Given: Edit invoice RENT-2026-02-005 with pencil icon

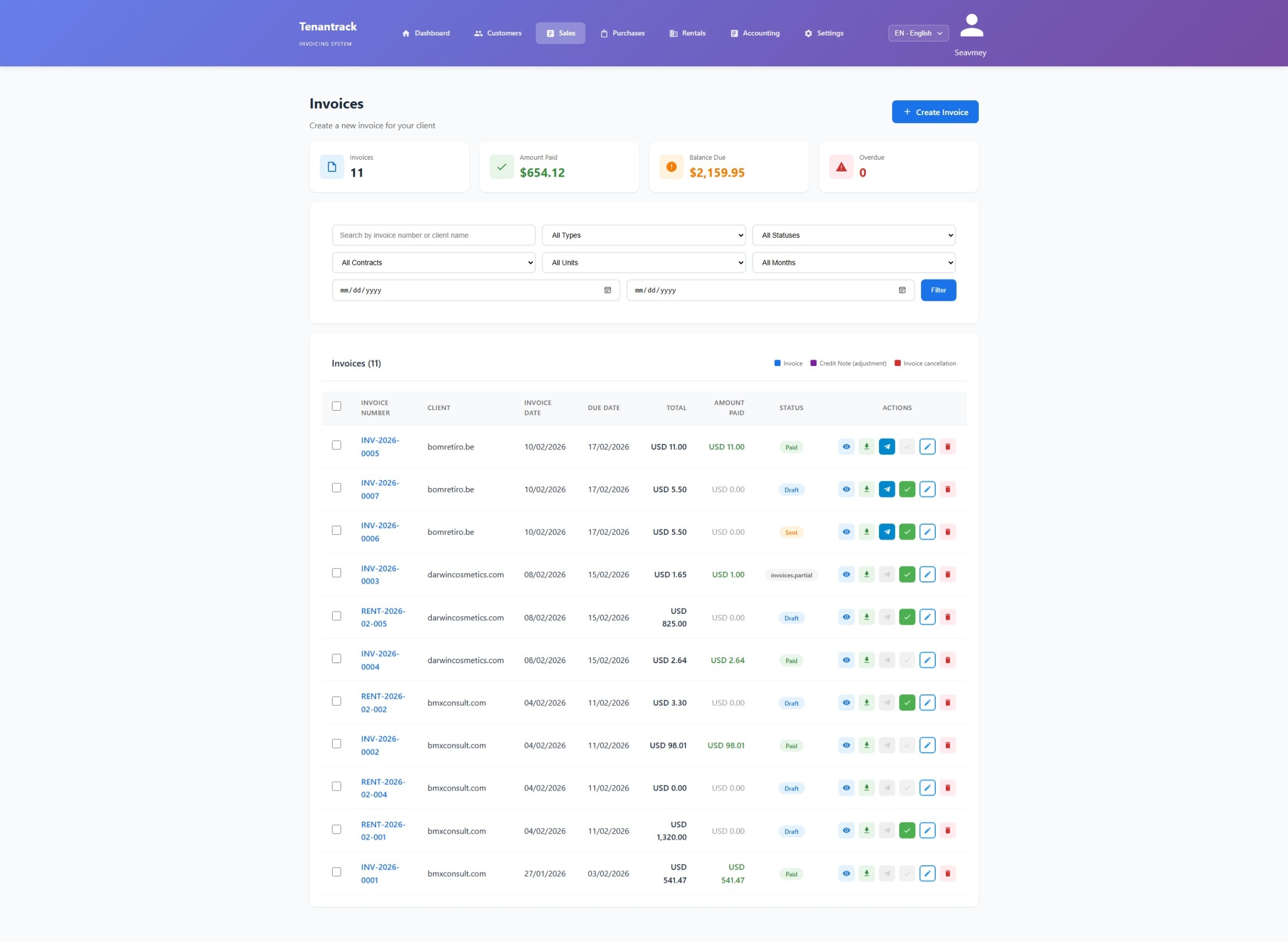Looking at the screenshot, I should click(x=927, y=617).
